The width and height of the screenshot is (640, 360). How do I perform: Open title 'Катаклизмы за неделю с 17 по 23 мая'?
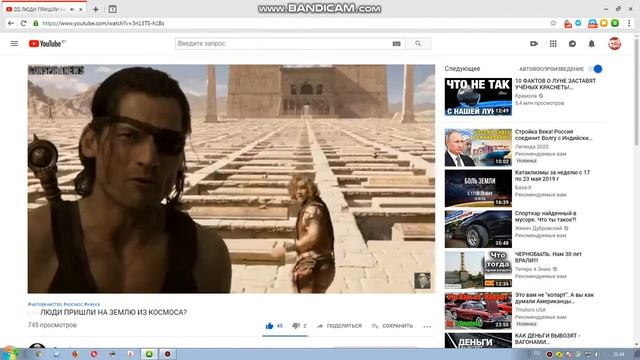click(x=552, y=176)
